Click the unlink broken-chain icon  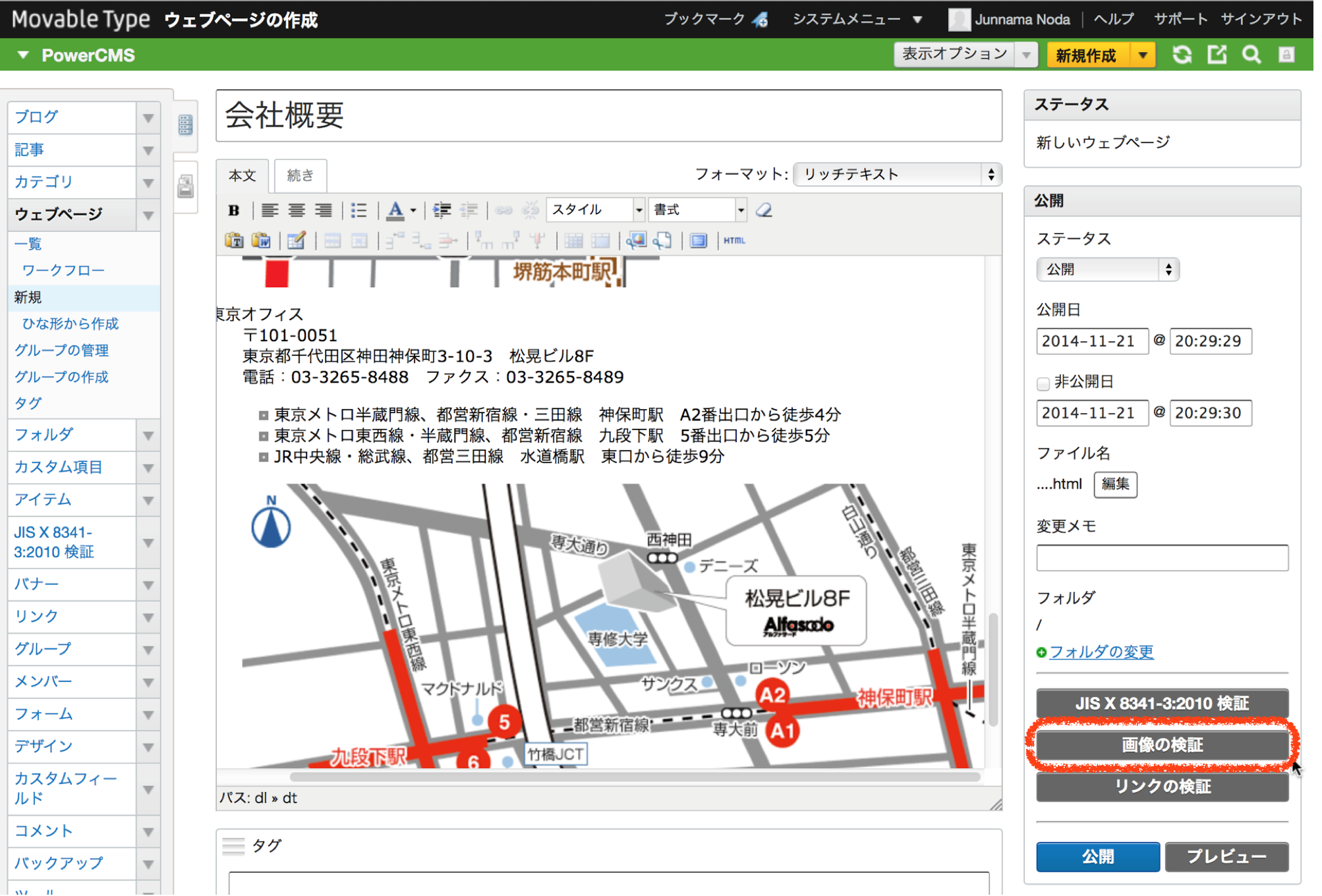click(531, 211)
